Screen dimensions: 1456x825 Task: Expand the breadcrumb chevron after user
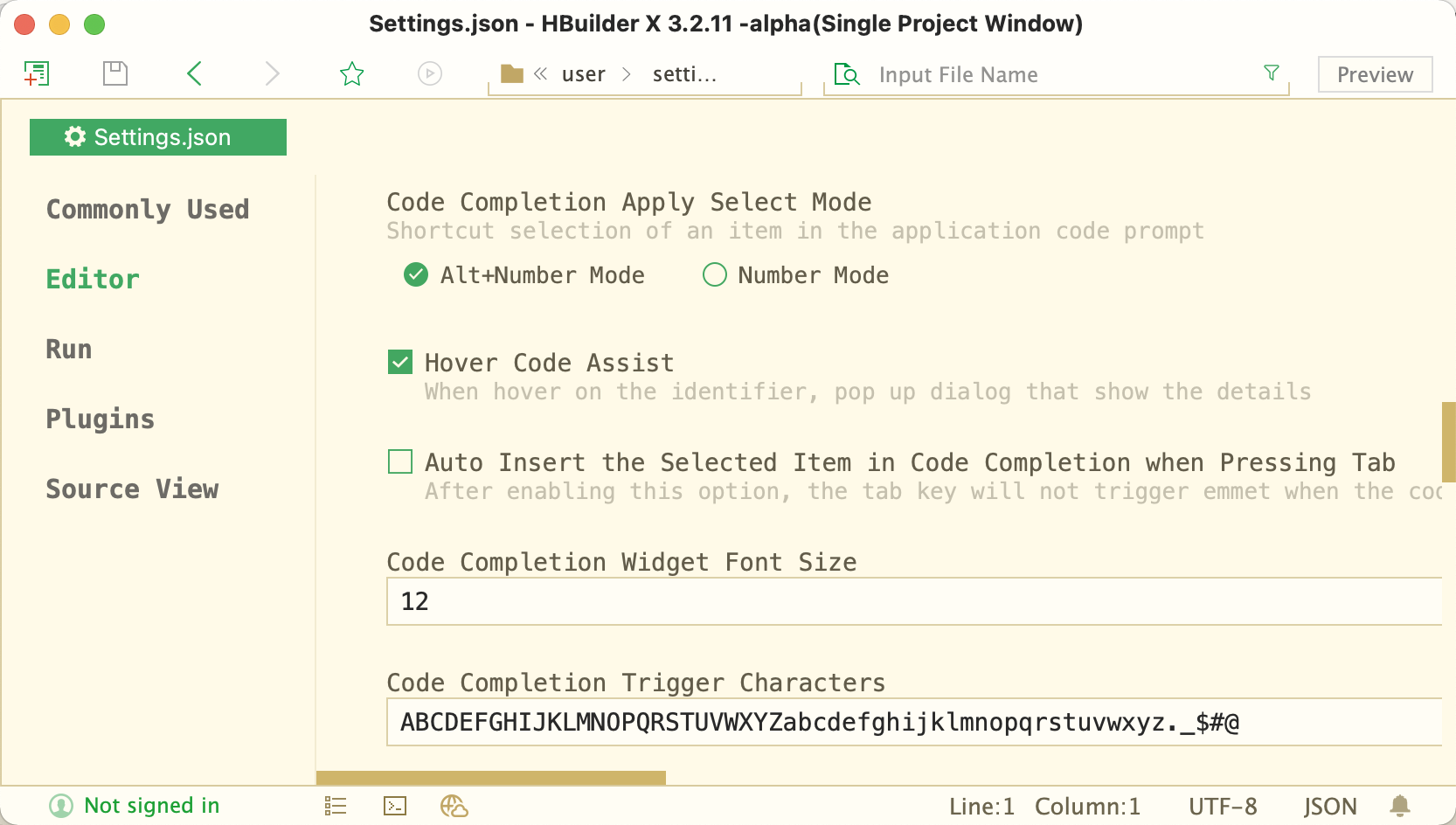627,73
